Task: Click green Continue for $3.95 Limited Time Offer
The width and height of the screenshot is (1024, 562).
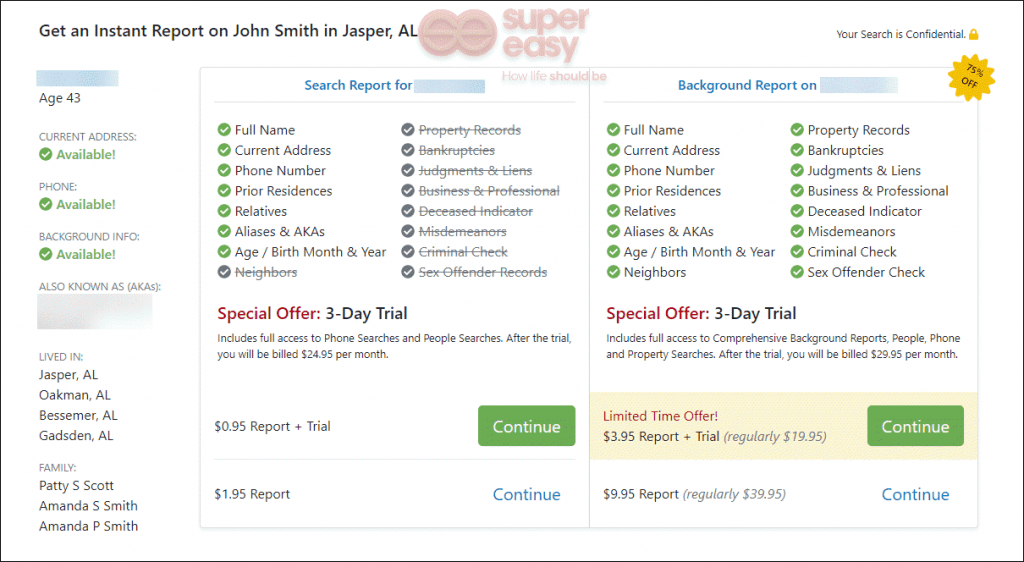Action: (915, 426)
